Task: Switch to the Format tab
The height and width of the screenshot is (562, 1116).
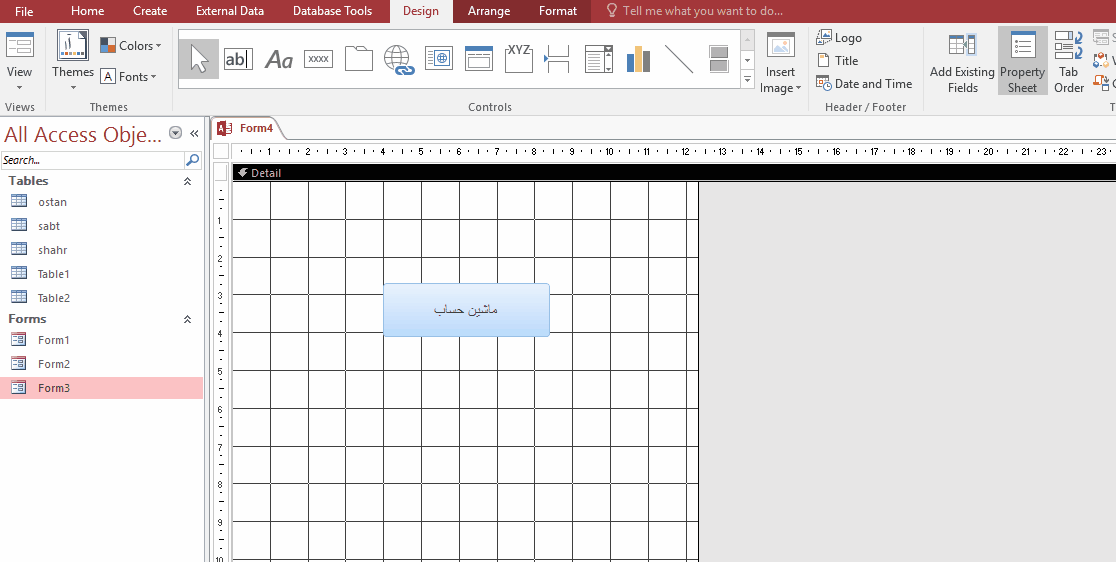Action: (558, 11)
